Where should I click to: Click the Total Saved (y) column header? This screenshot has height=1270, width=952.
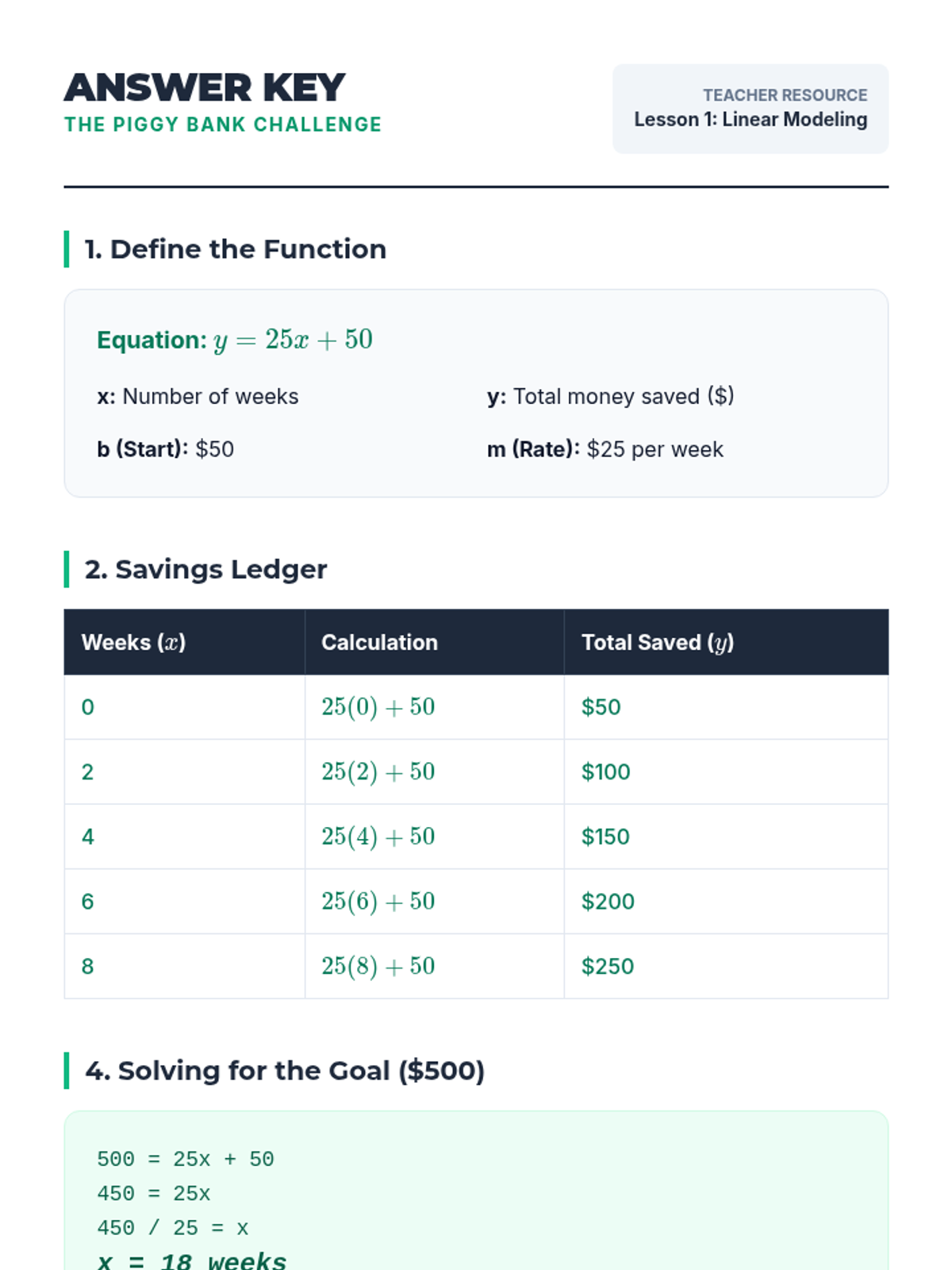tap(657, 642)
